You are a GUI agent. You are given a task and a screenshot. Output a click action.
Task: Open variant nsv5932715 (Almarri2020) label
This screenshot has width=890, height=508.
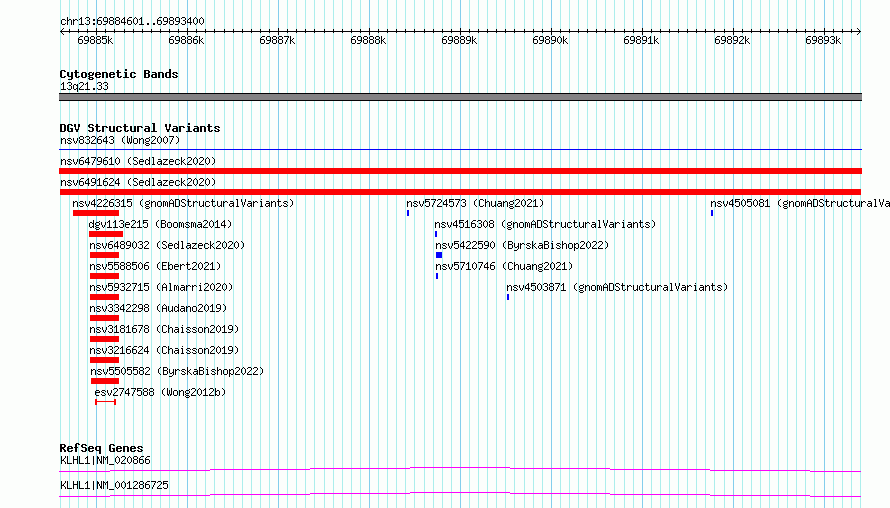[x=161, y=287]
